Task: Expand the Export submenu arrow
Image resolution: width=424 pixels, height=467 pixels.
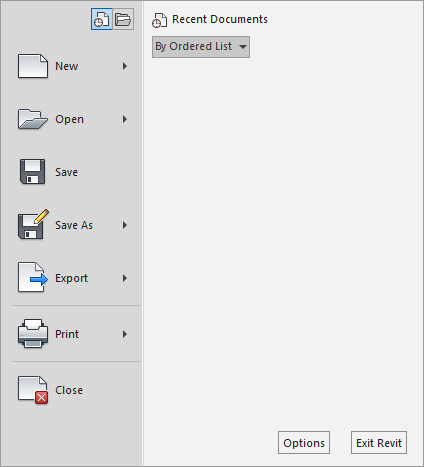Action: (x=125, y=278)
